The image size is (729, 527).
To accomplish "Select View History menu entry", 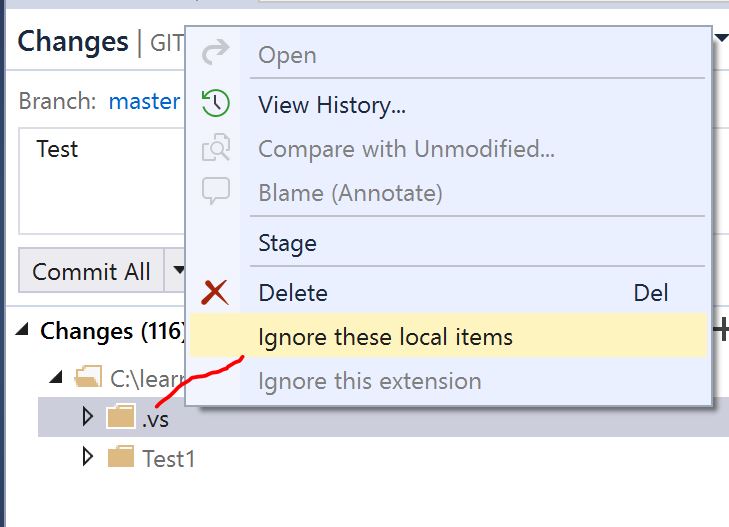I will click(332, 103).
